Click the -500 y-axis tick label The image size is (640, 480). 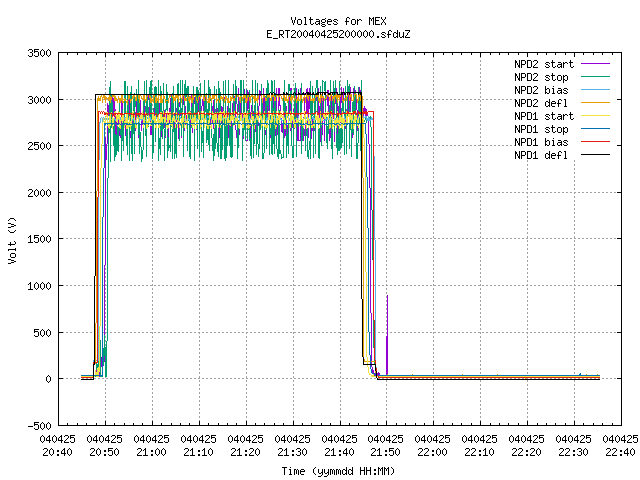(x=40, y=426)
